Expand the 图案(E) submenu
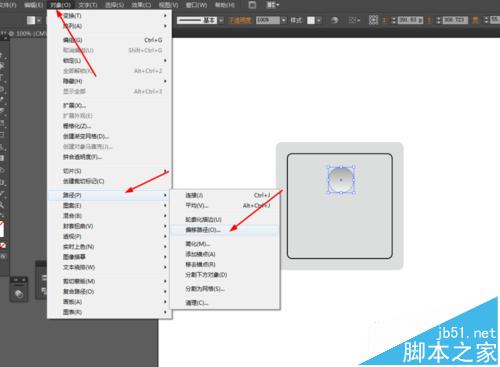This screenshot has width=500, height=367. click(110, 206)
